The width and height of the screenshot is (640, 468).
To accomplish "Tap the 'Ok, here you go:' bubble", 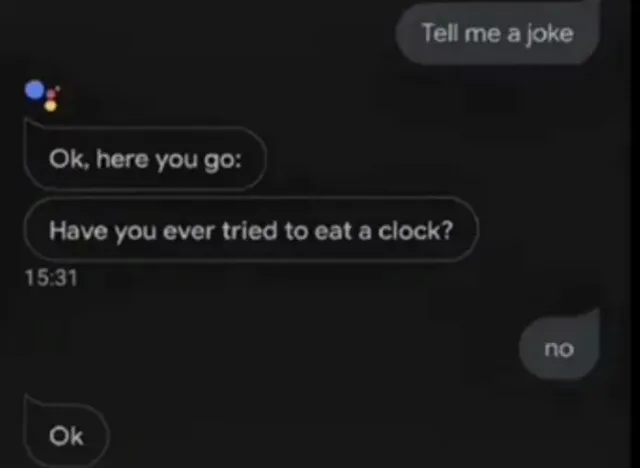I will pos(145,158).
